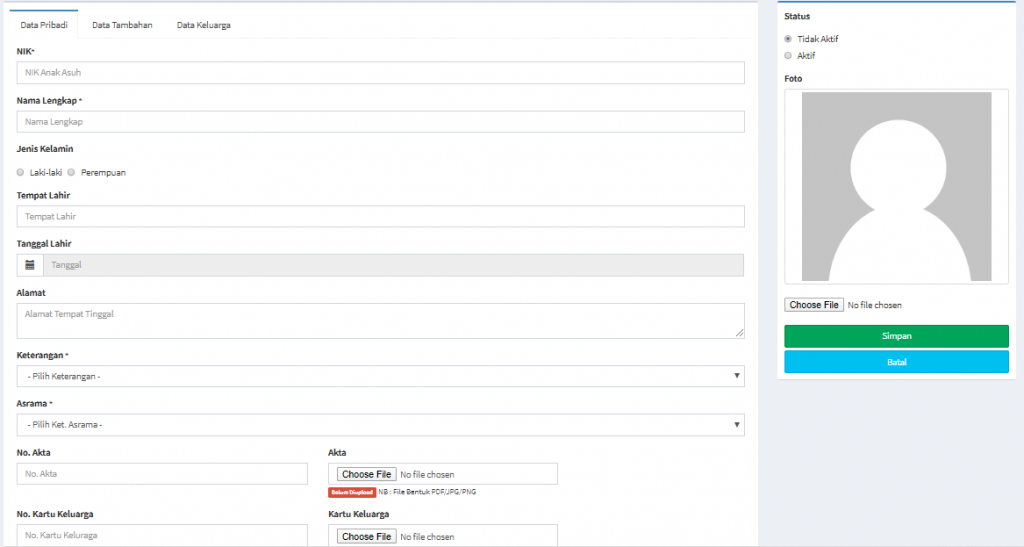Focus the NIK Anak Asuh input field
Viewport: 1024px width, 547px height.
(x=380, y=73)
